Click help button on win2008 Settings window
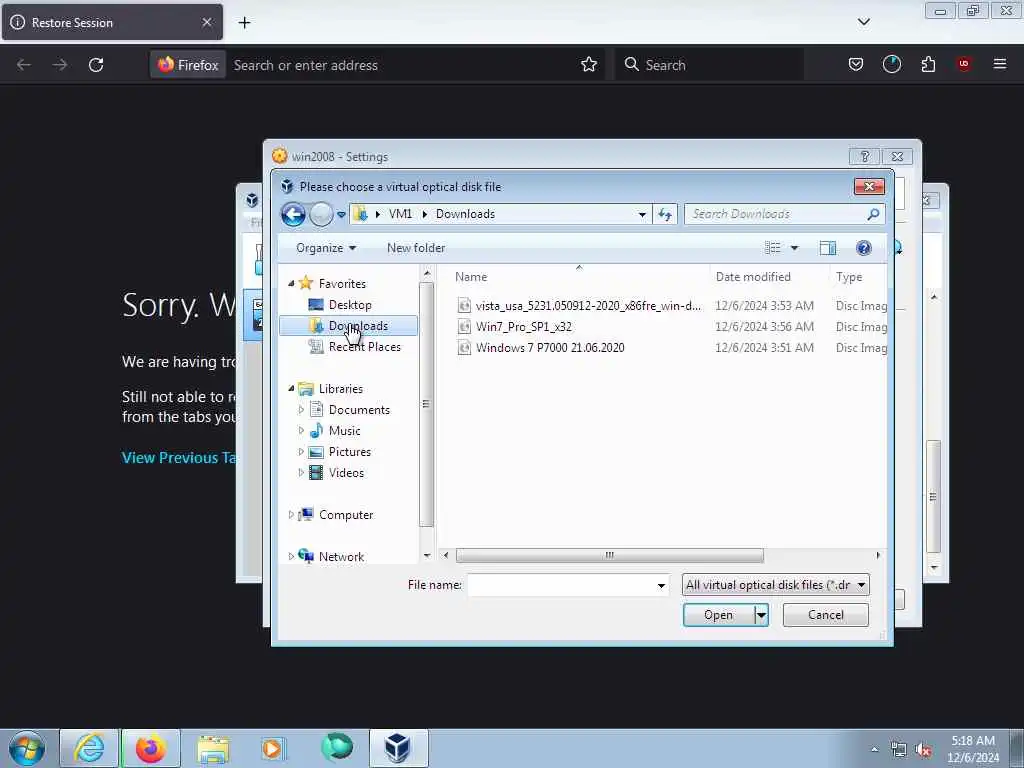Image resolution: width=1024 pixels, height=768 pixels. [x=864, y=157]
